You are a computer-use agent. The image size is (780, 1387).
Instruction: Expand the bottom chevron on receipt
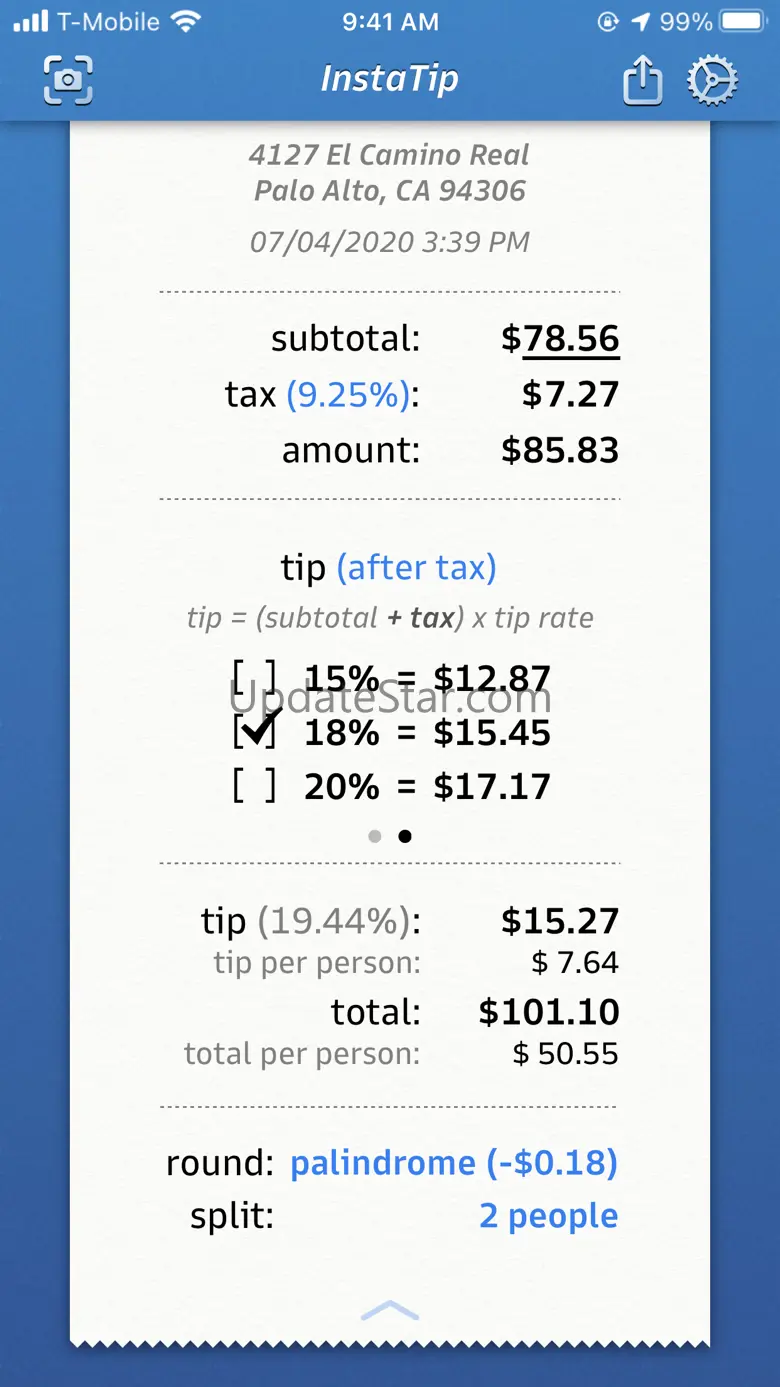(389, 1311)
